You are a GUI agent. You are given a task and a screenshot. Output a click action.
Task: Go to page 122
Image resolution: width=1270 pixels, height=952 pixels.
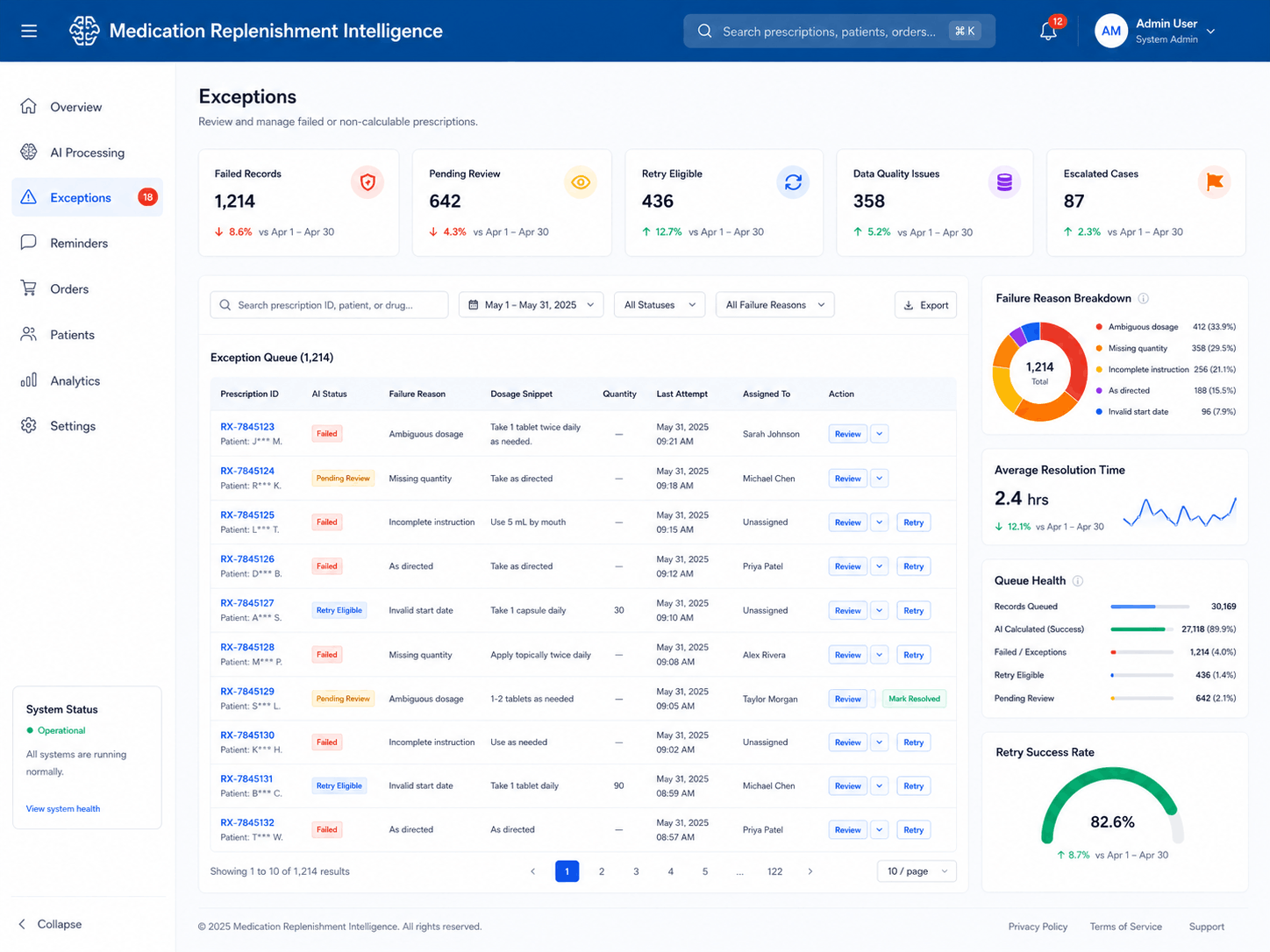pos(774,871)
